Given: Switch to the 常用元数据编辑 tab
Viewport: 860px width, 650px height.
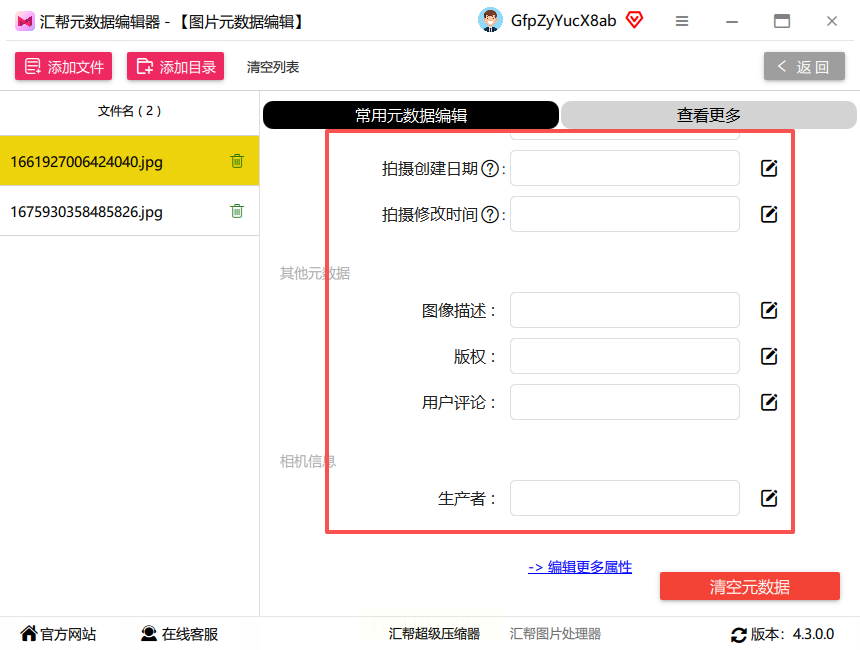Looking at the screenshot, I should (x=411, y=115).
